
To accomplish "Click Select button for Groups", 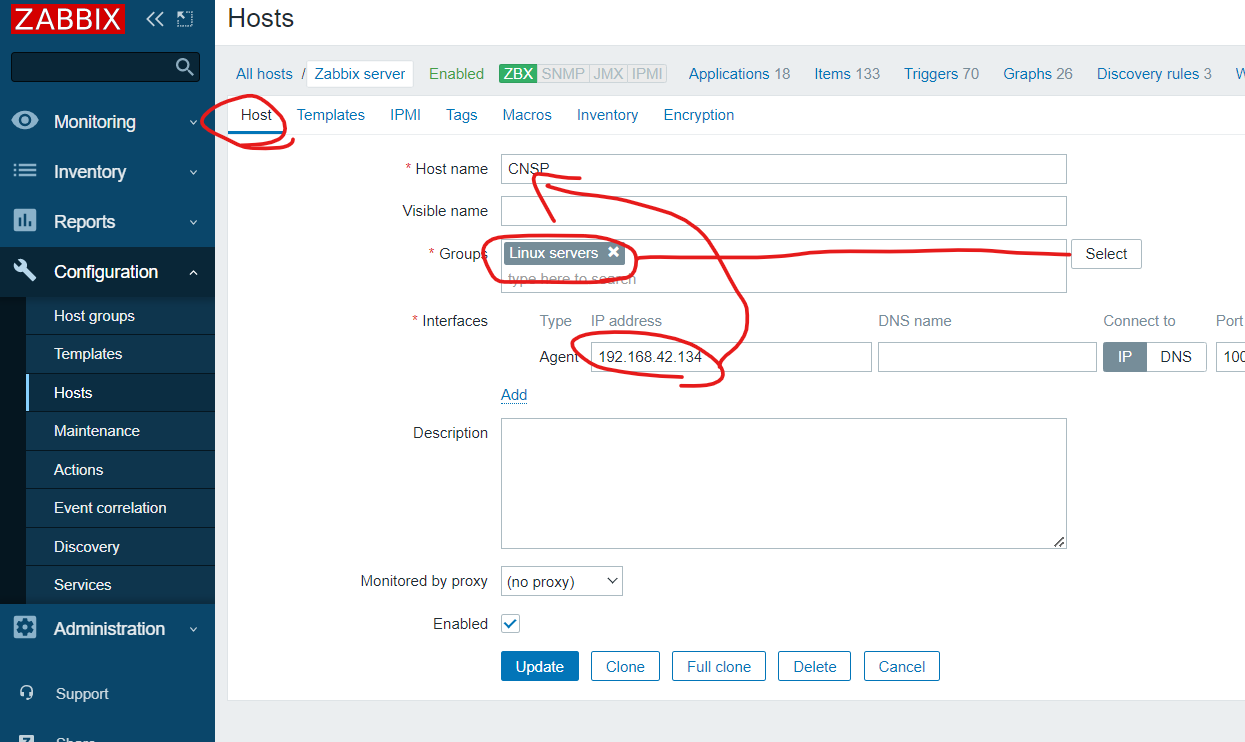I will tap(1106, 254).
